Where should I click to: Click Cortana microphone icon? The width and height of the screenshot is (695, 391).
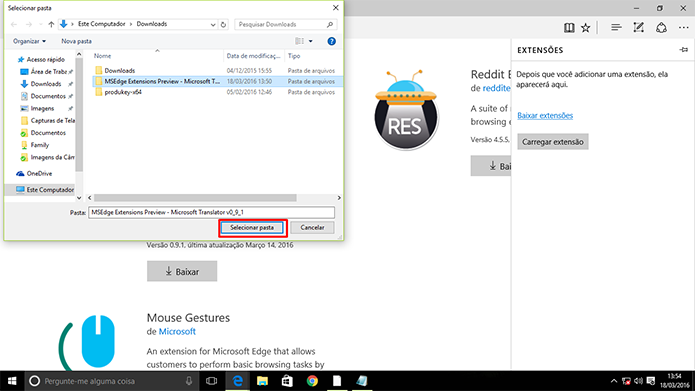(x=189, y=381)
